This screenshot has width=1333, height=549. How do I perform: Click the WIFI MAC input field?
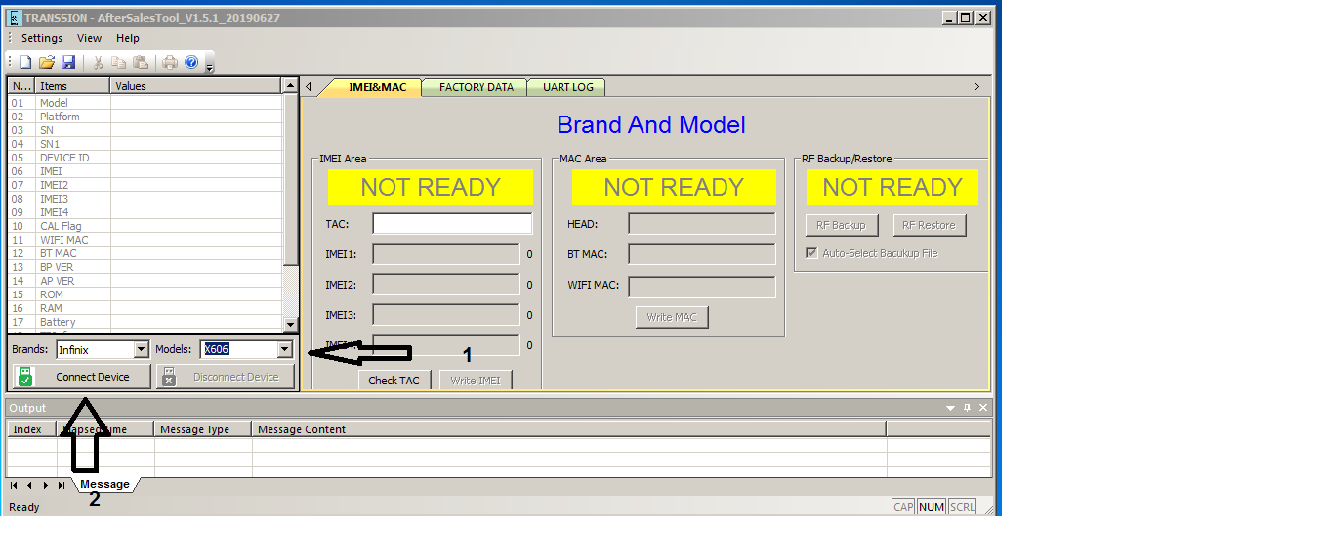[x=702, y=287]
